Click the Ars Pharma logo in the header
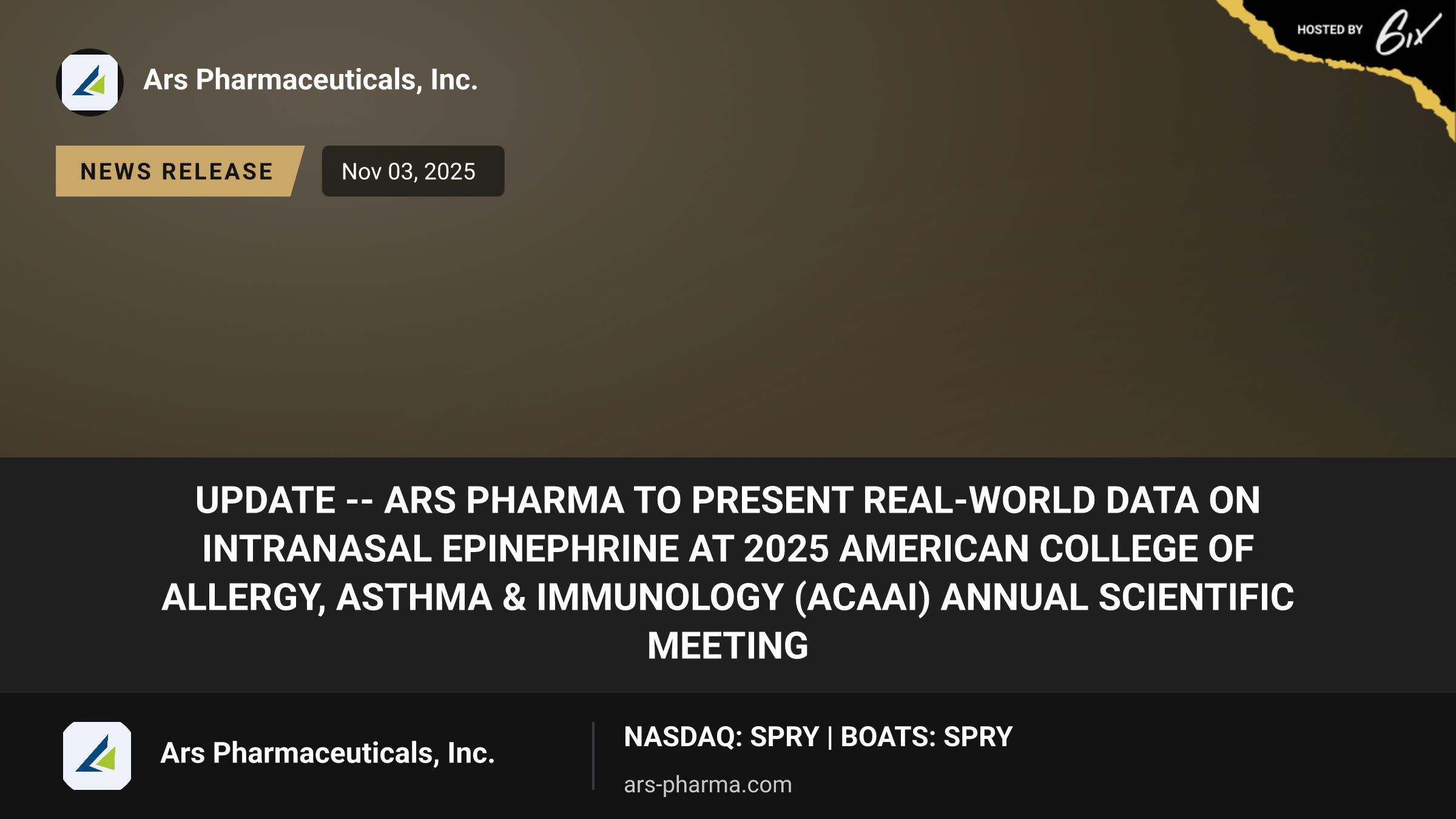The image size is (1456, 819). pyautogui.click(x=90, y=83)
